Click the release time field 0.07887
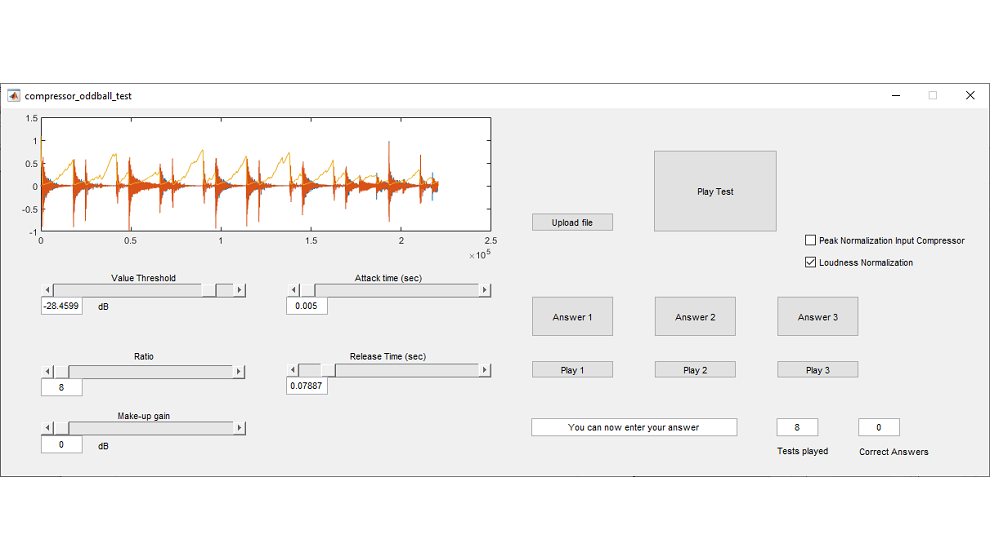The height and width of the screenshot is (560, 990). 306,386
